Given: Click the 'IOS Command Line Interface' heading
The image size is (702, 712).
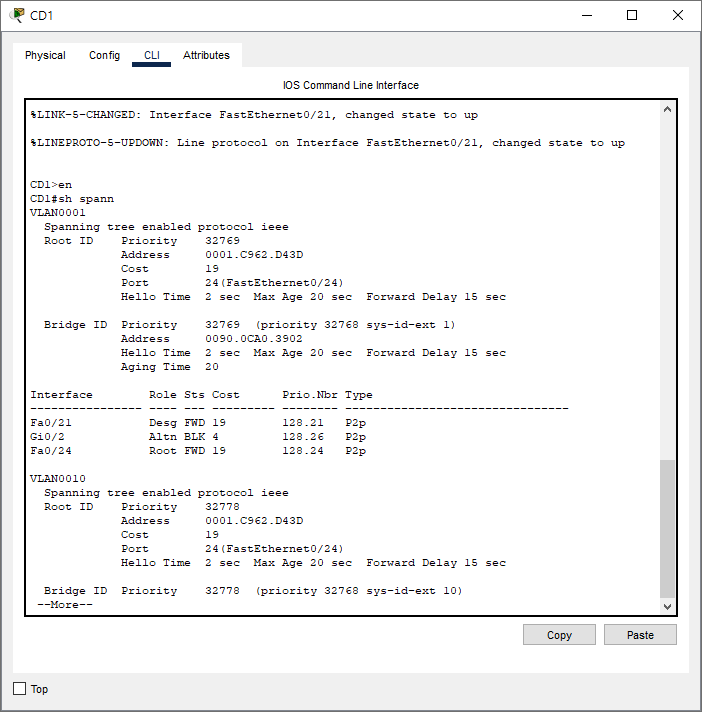Looking at the screenshot, I should [x=351, y=85].
